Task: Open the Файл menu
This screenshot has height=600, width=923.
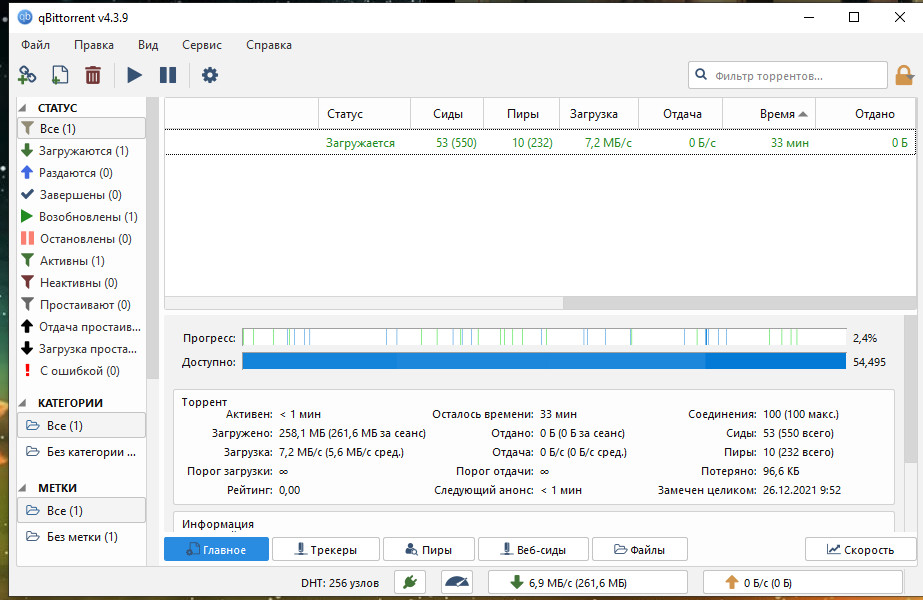Action: 35,45
